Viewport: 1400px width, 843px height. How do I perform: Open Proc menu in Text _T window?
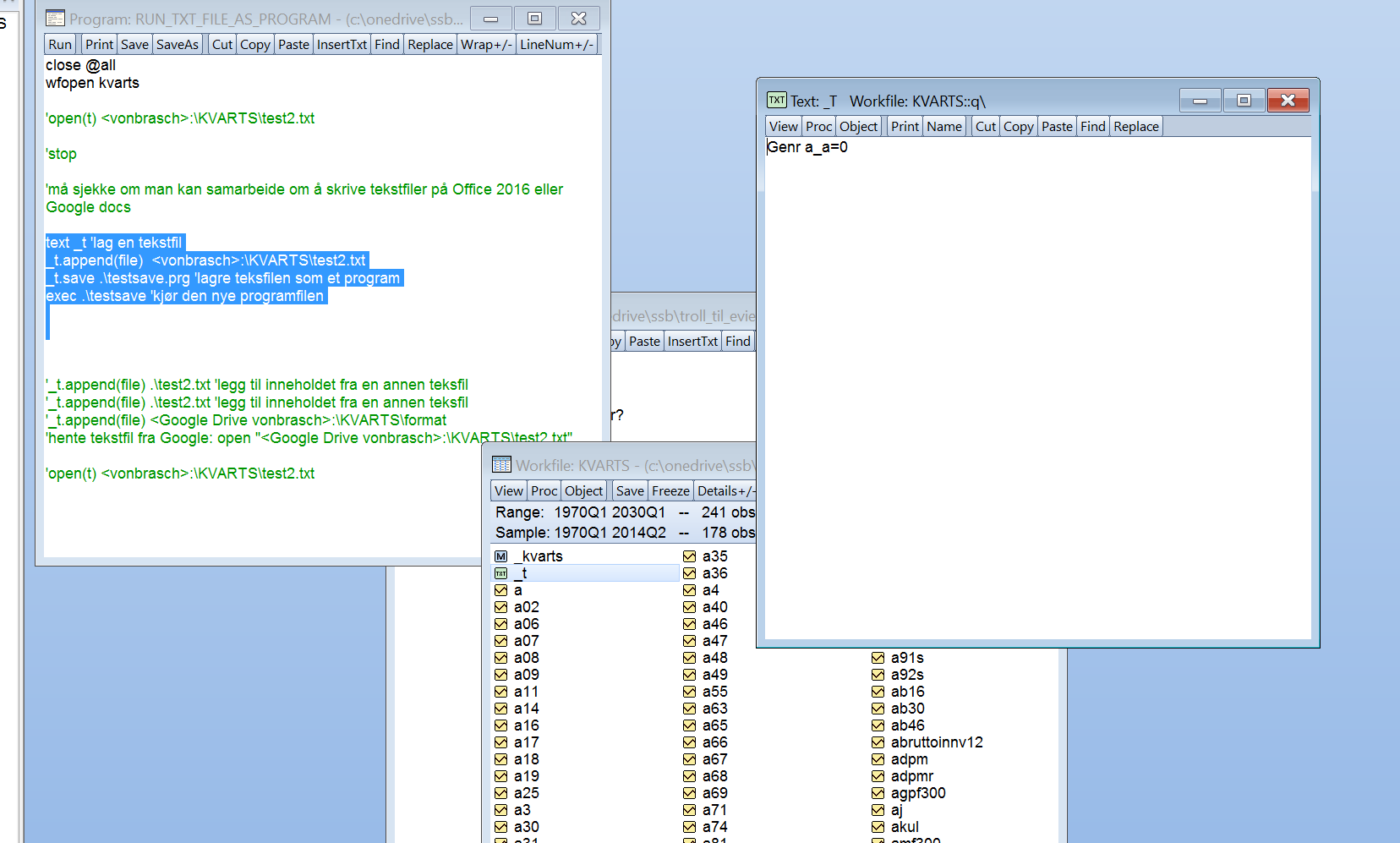click(818, 126)
